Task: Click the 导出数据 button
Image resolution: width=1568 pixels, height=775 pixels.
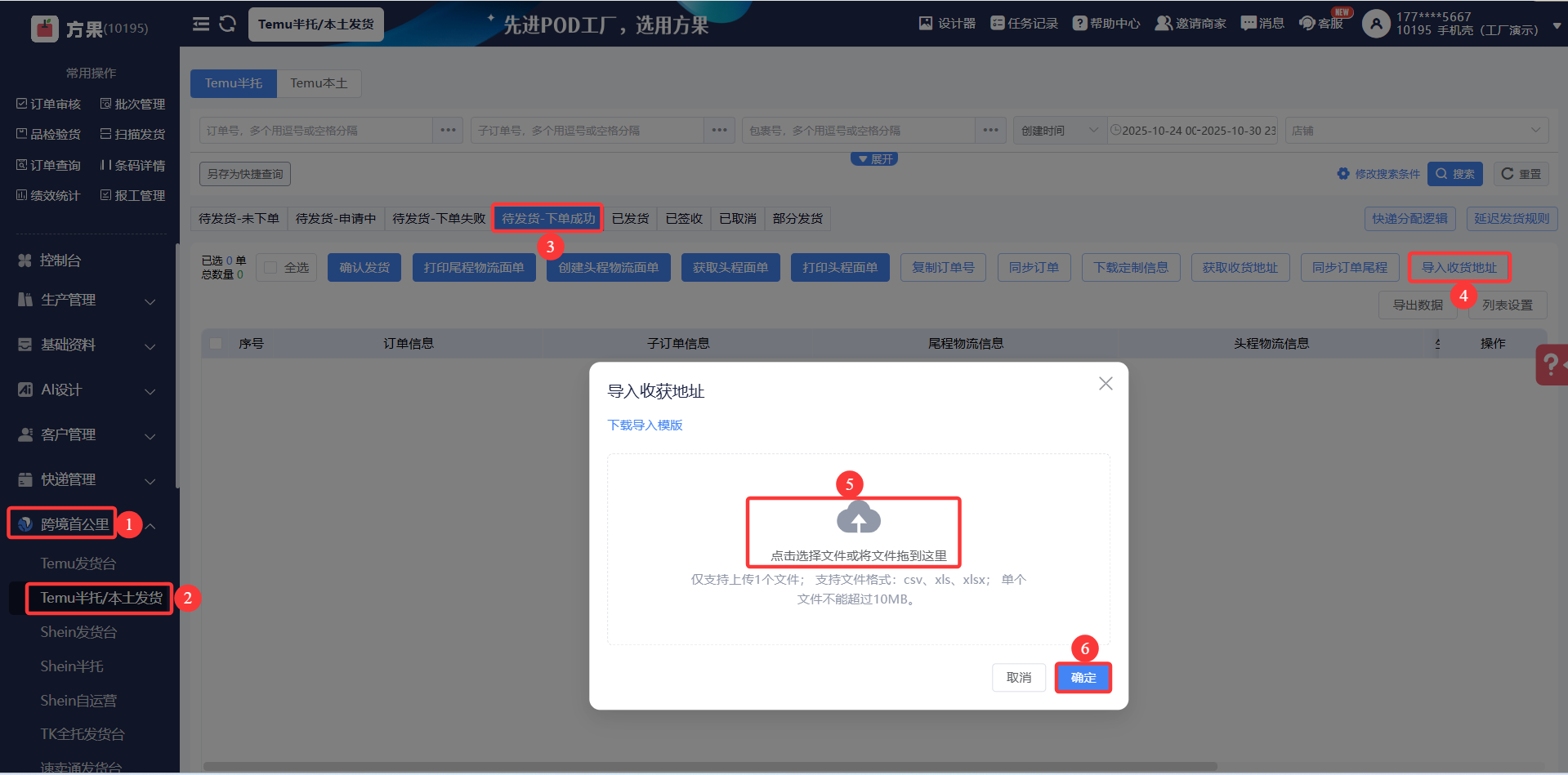Action: 1418,305
